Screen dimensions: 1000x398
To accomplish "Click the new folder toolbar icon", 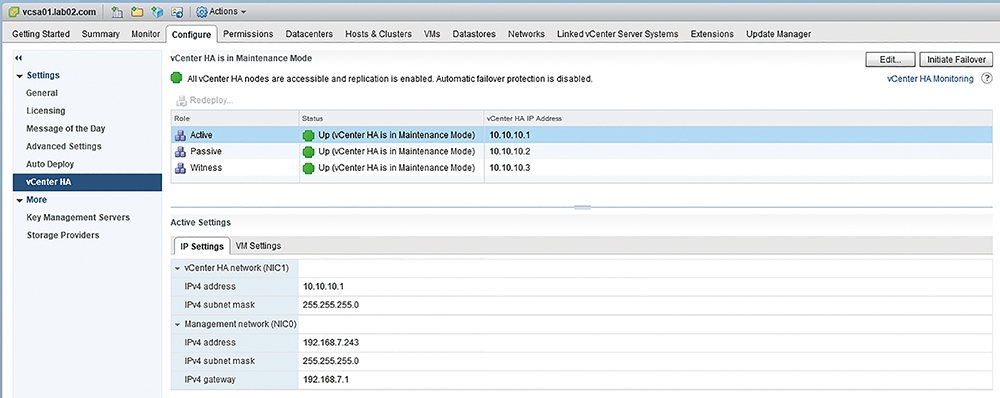I will [137, 11].
